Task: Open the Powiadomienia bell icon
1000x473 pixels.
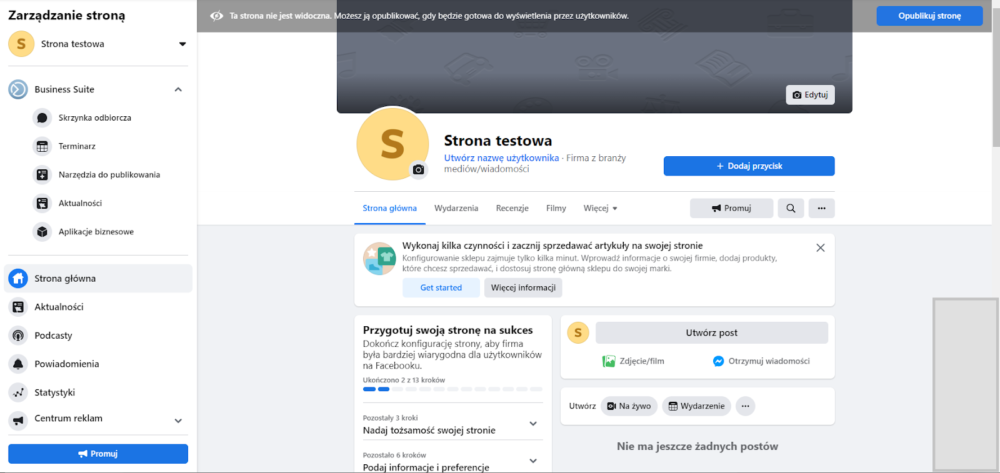Action: coord(18,364)
